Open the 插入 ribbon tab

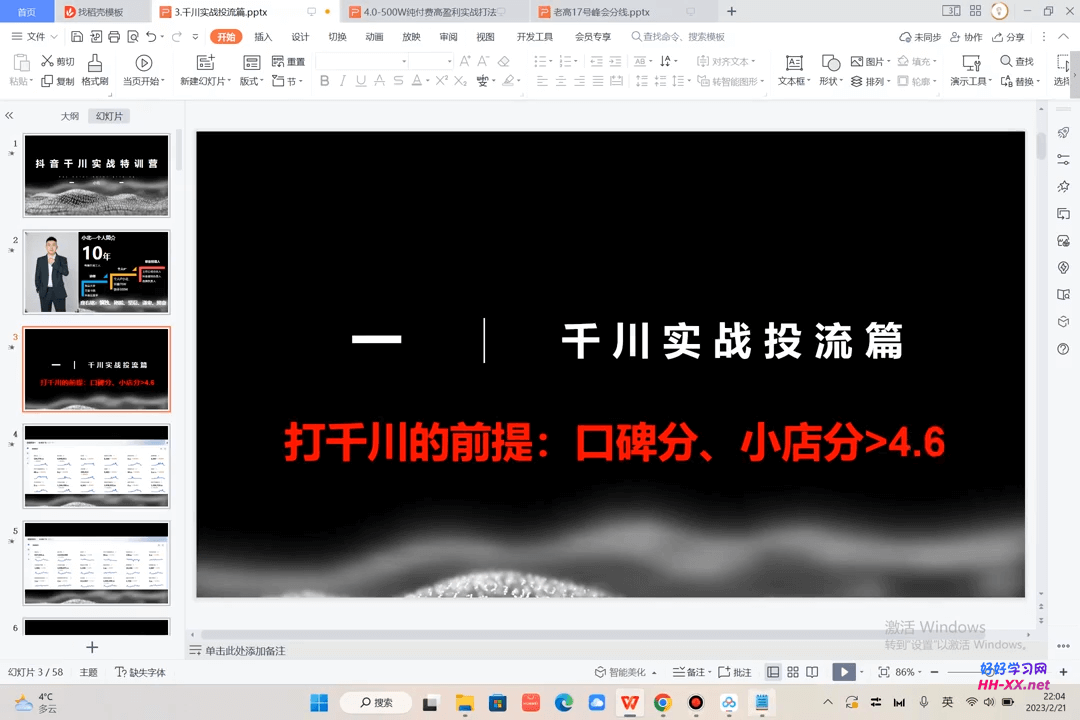pyautogui.click(x=263, y=37)
